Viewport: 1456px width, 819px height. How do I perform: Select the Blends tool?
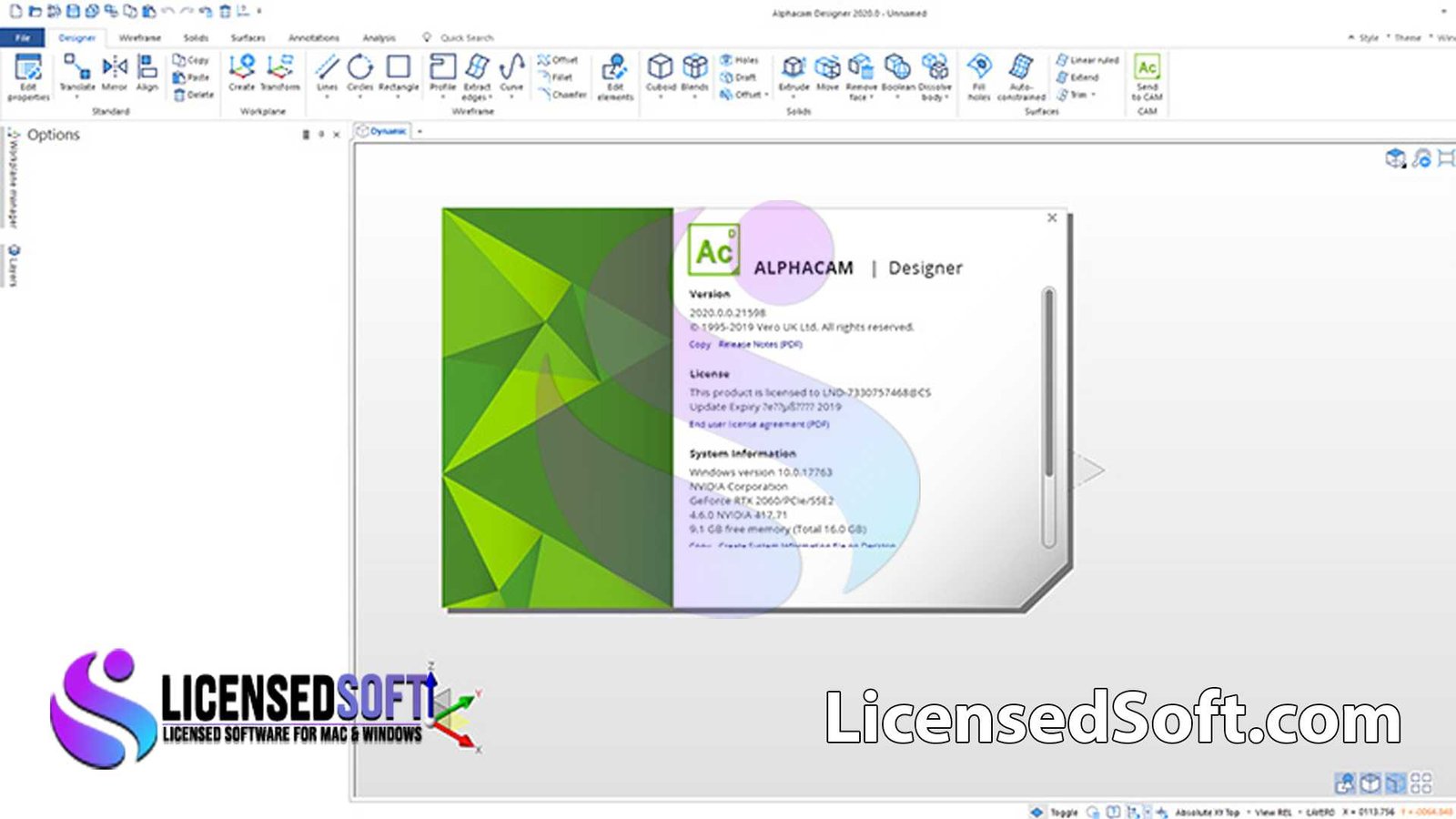coord(695,75)
